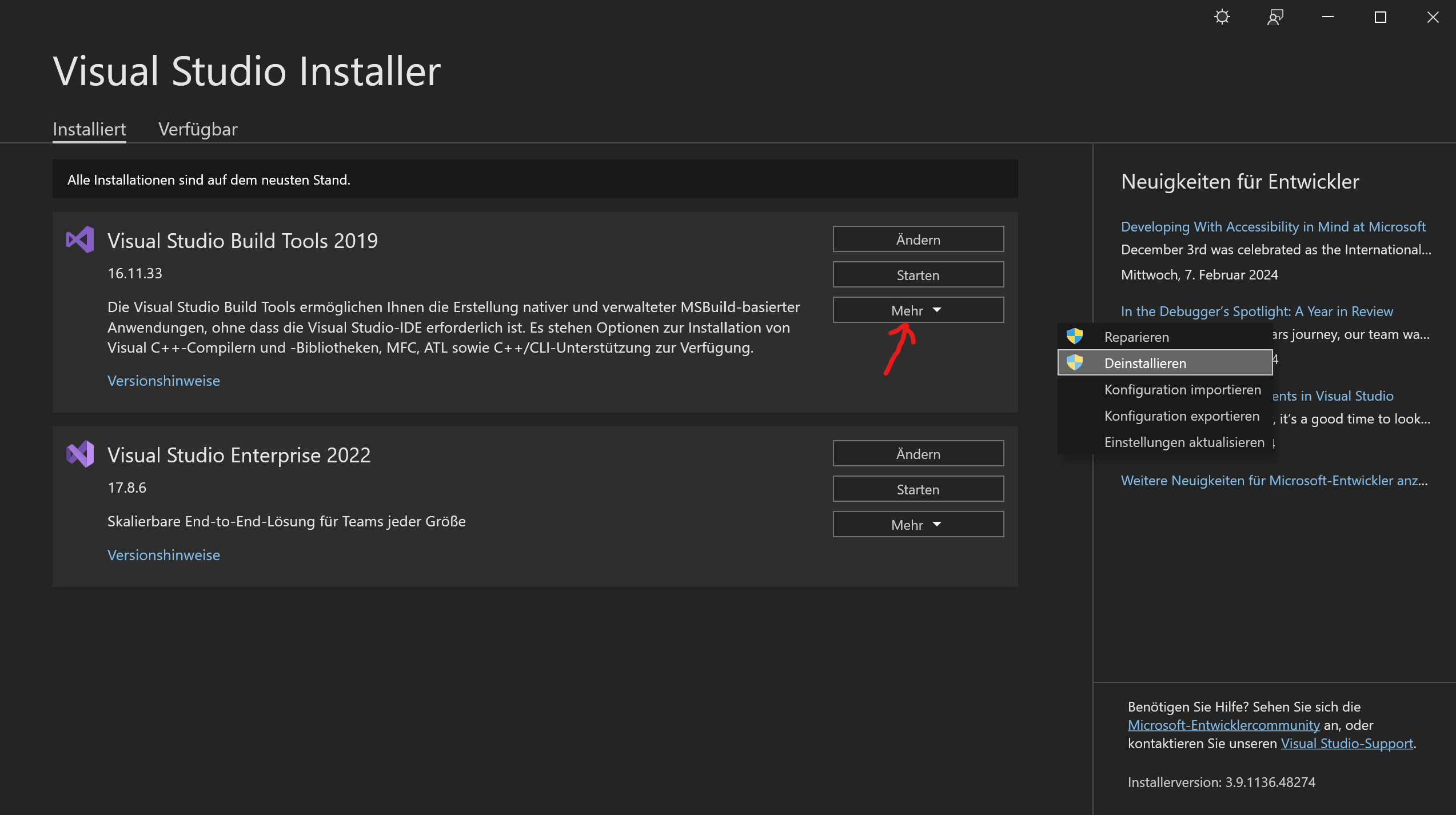This screenshot has height=815, width=1456.
Task: Switch to the Verfügbar tab
Action: [198, 129]
